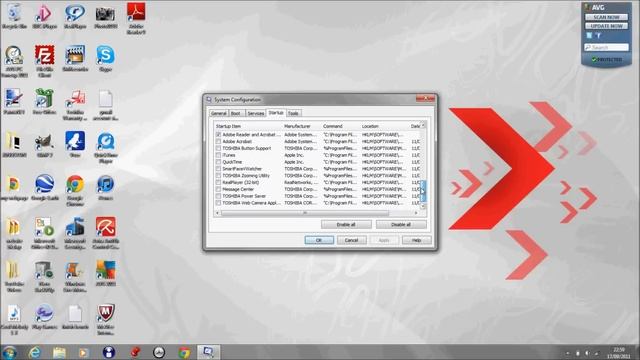This screenshot has height=360, width=640.
Task: Click the Disable all button
Action: [x=401, y=224]
